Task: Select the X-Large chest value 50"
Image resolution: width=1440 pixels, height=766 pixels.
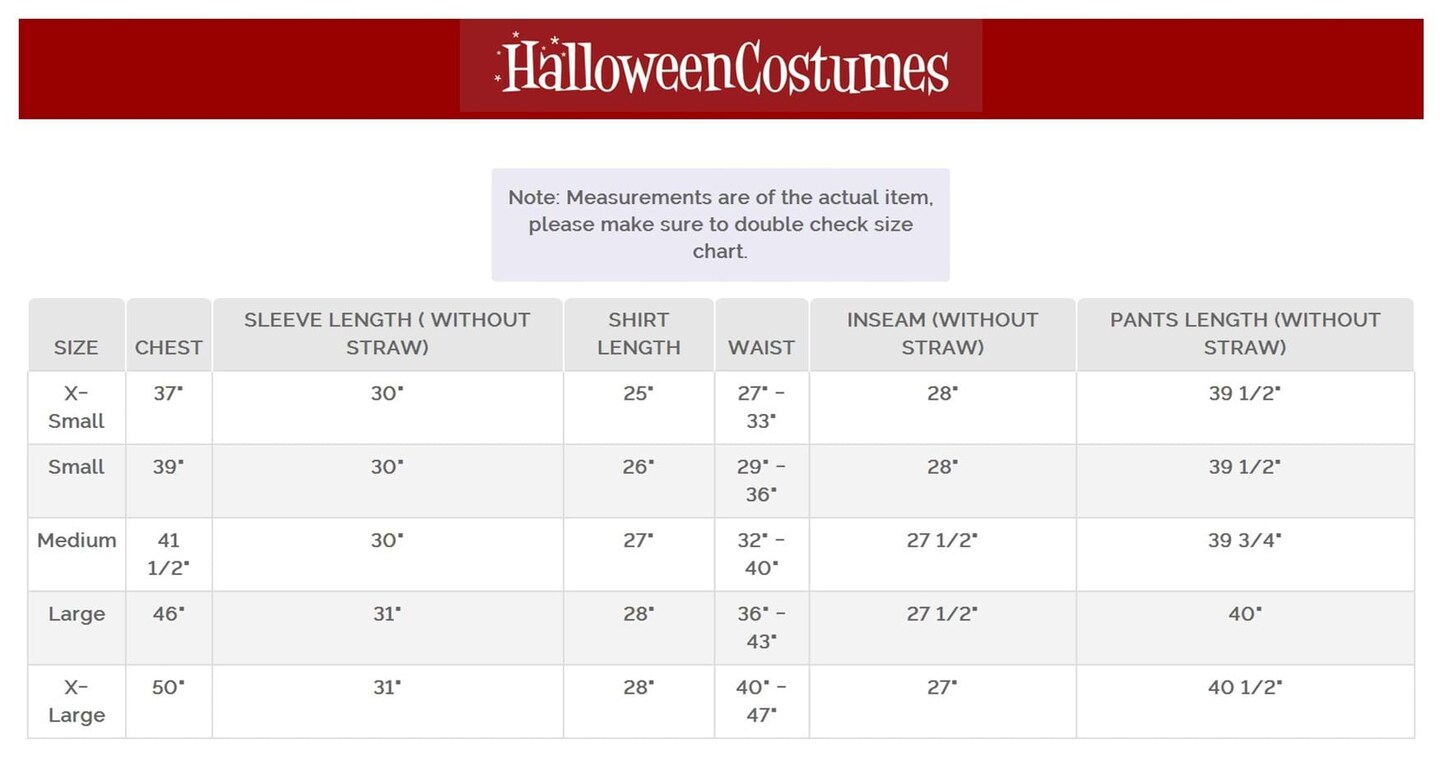Action: pyautogui.click(x=169, y=688)
